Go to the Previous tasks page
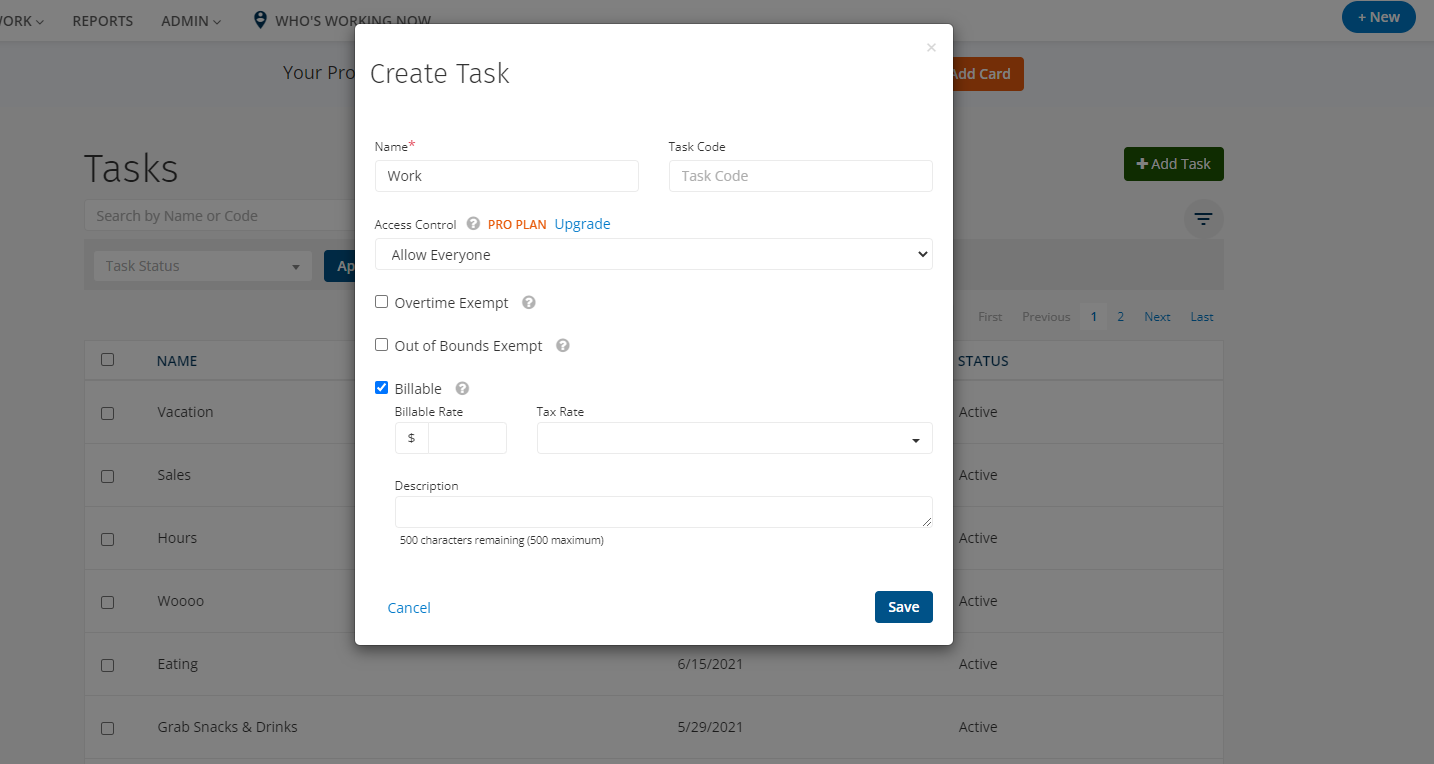Screen dimensions: 1434x764 pyautogui.click(x=1046, y=317)
